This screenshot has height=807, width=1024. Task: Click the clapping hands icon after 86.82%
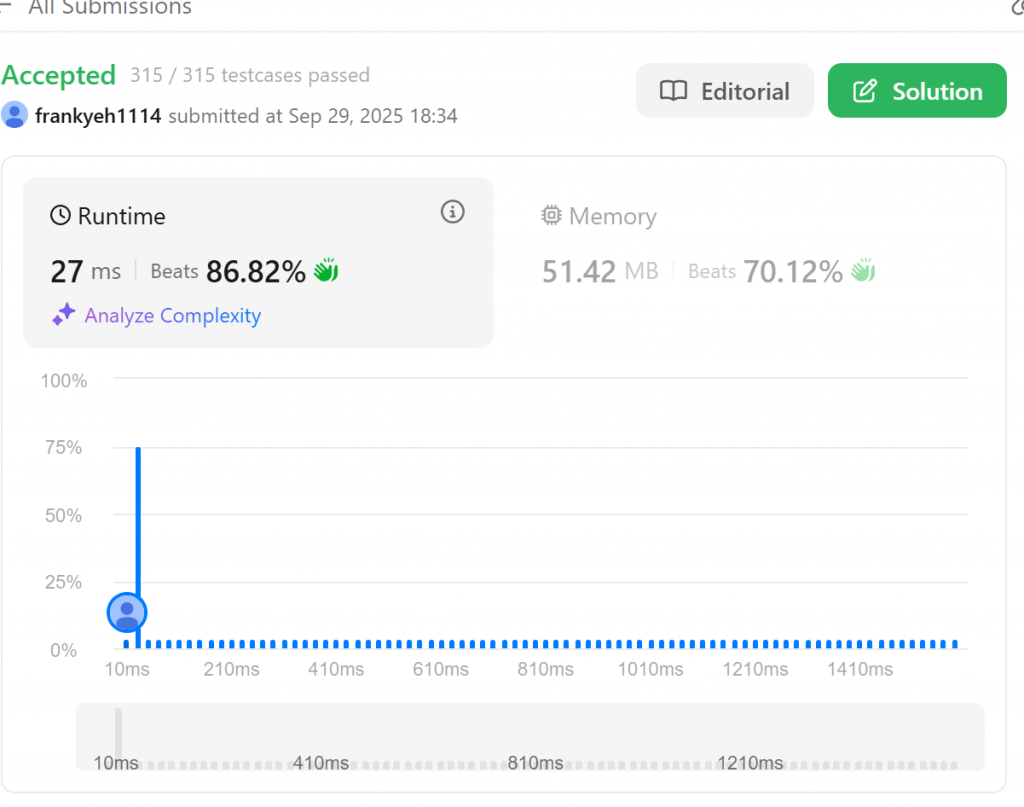[326, 270]
